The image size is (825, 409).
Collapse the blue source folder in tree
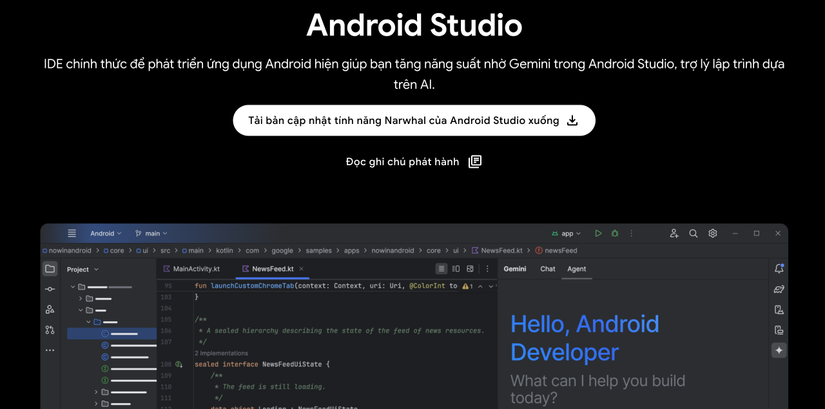[89, 322]
